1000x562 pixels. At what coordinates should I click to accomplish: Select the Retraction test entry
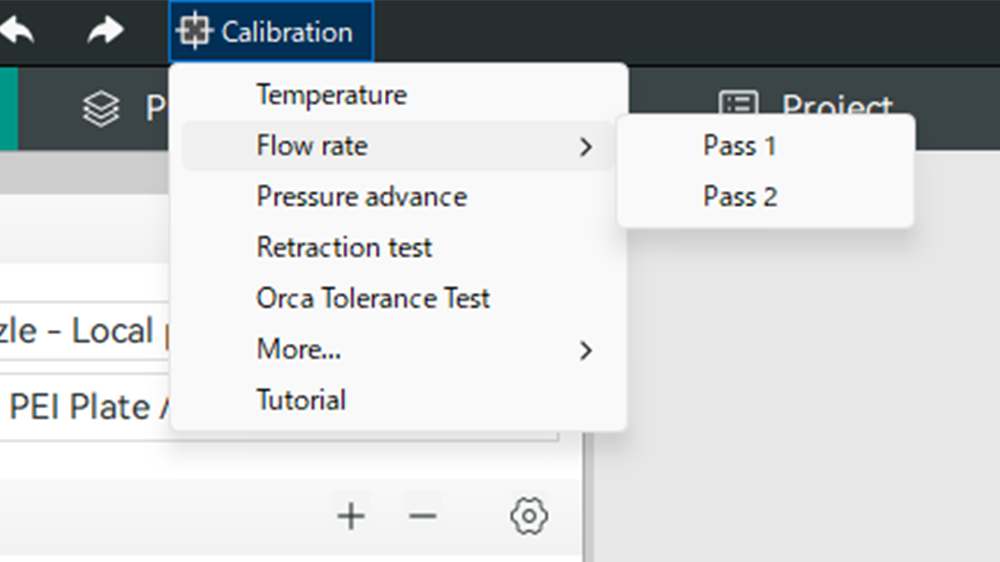[x=344, y=248]
